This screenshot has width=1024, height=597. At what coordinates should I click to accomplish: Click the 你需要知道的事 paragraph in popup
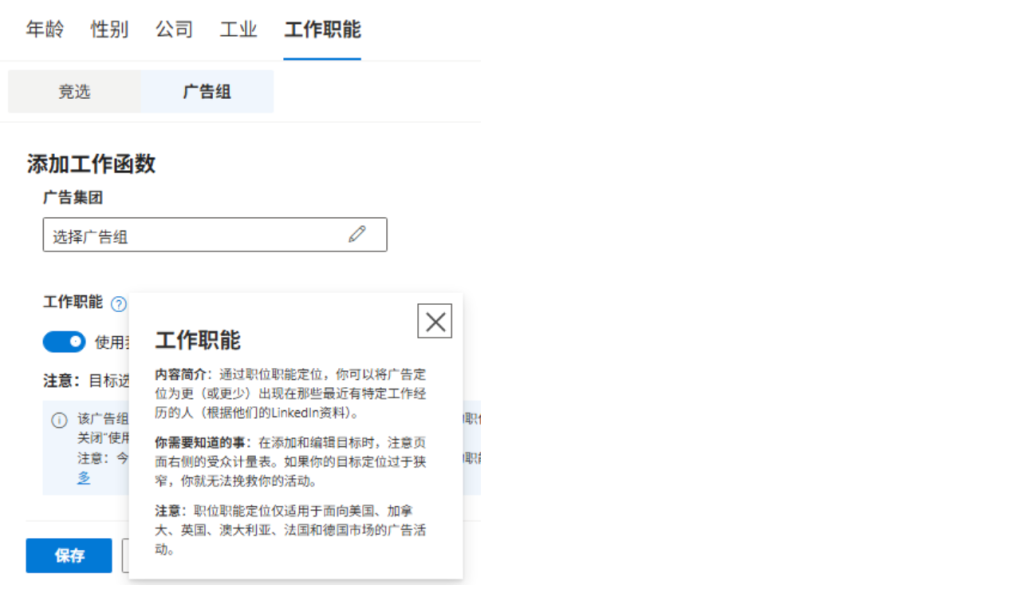coord(290,460)
